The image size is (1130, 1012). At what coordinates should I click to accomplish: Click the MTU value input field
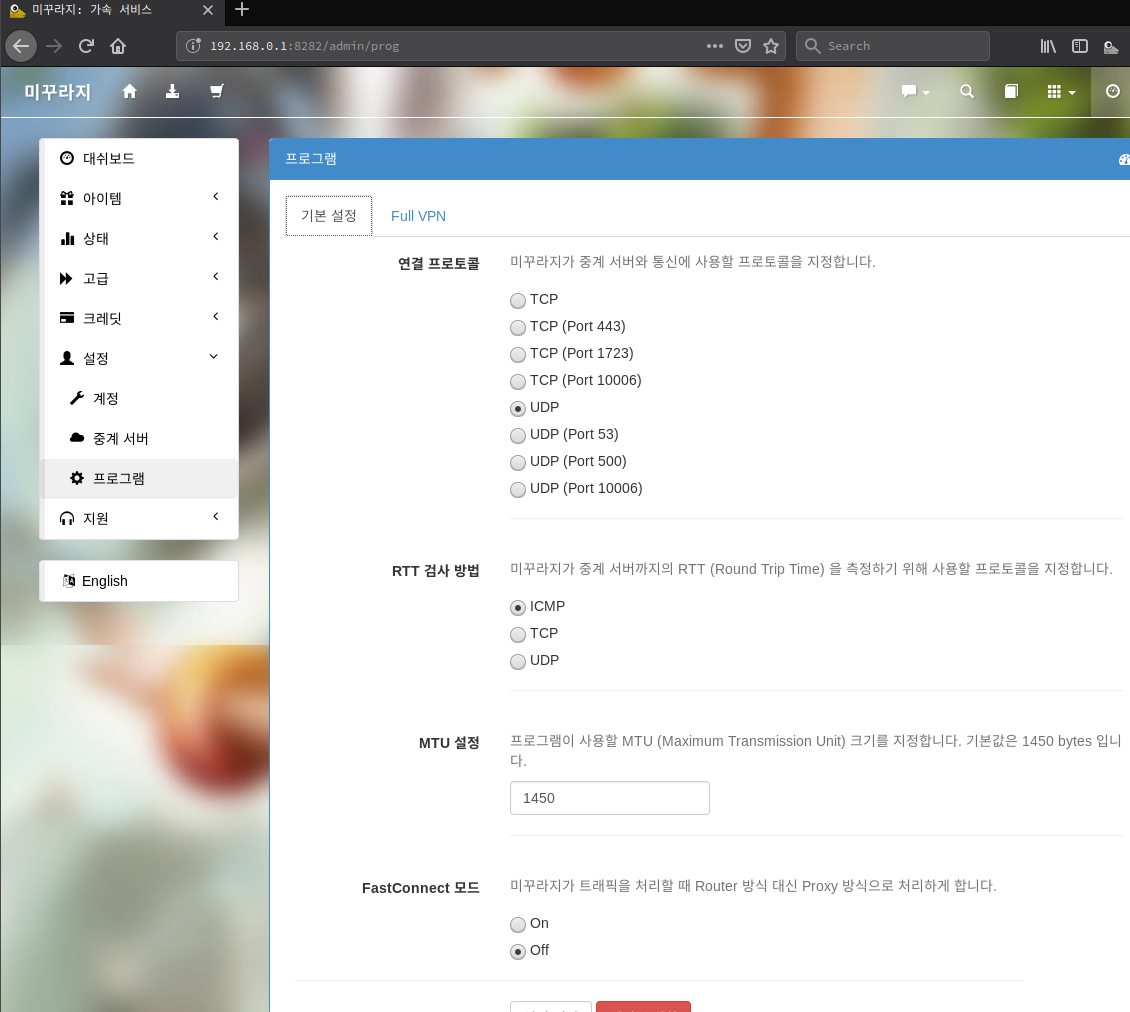pos(609,798)
